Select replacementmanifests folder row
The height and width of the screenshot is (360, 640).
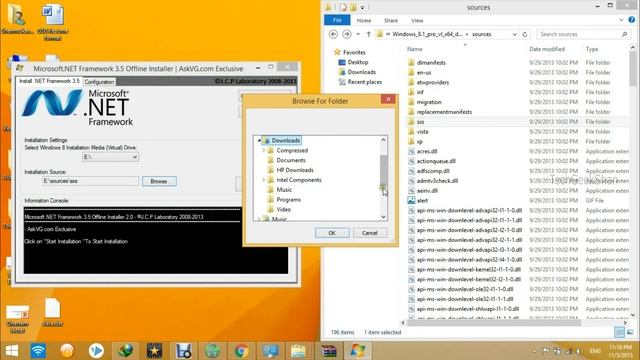tap(444, 112)
